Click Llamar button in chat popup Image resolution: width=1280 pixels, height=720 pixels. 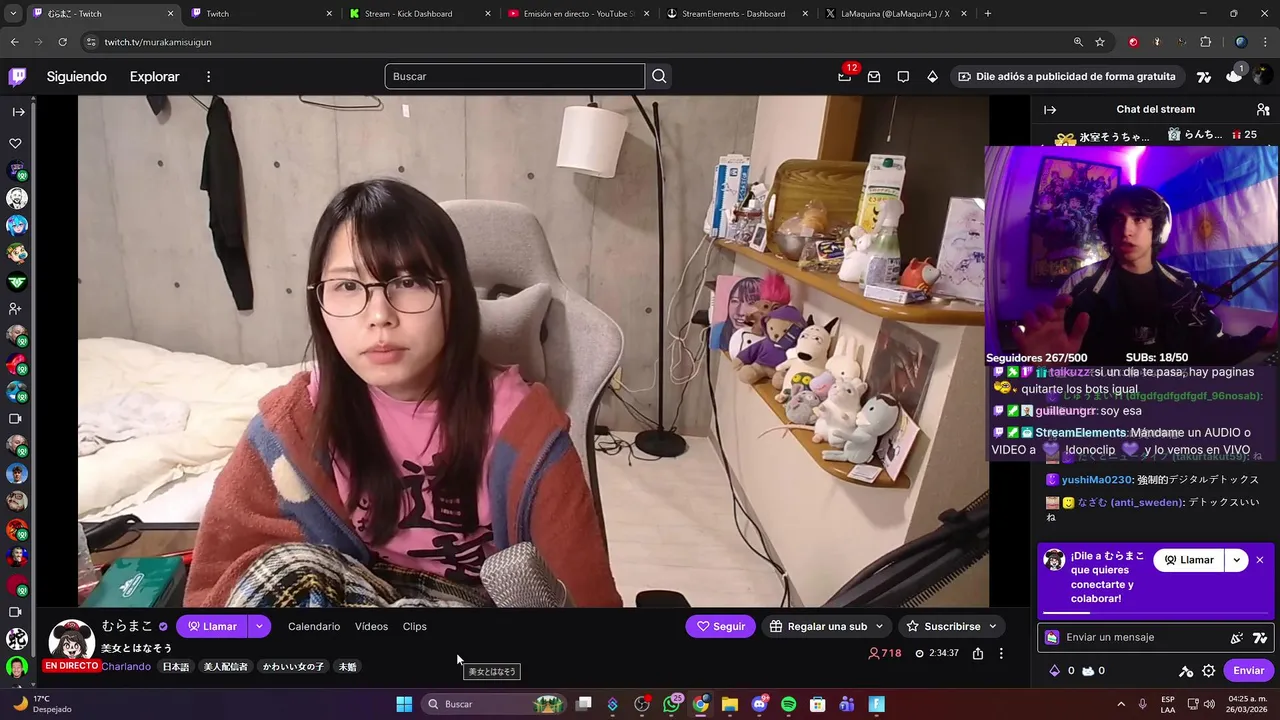pyautogui.click(x=1189, y=560)
